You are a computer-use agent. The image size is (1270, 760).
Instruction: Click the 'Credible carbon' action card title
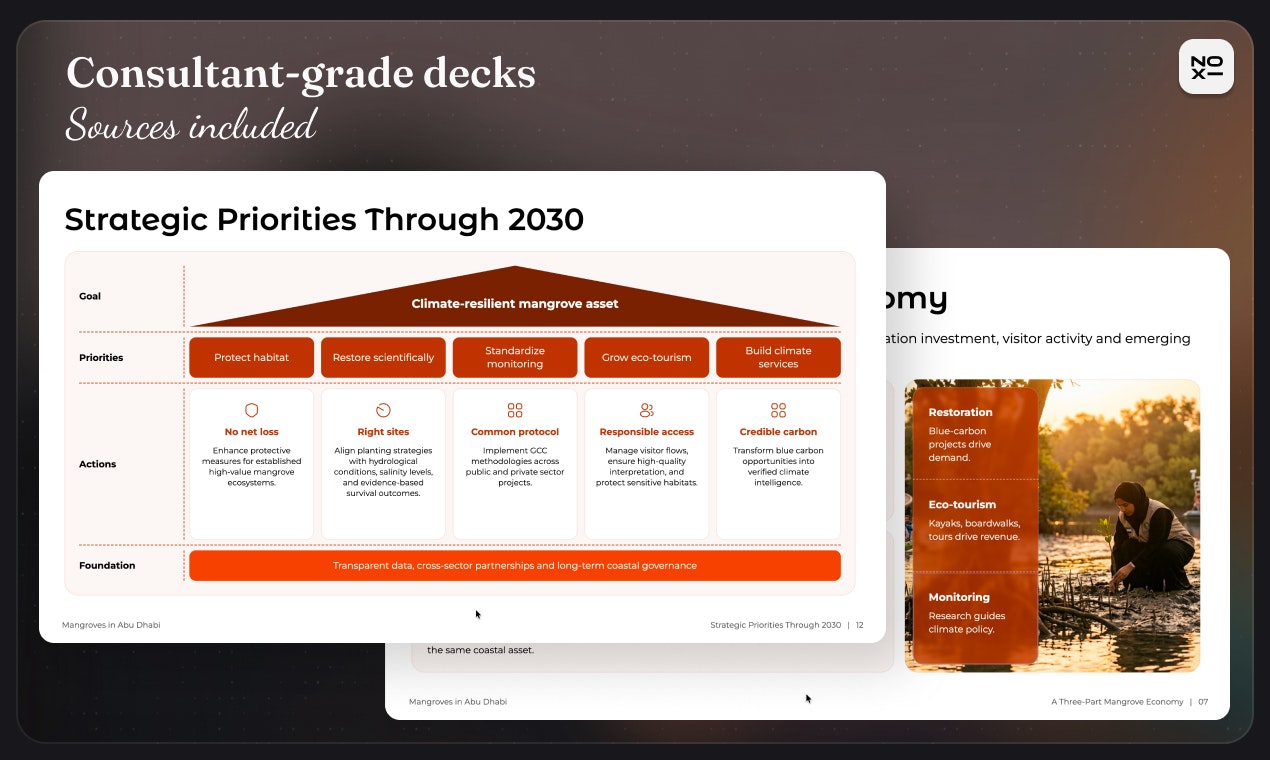pos(778,432)
